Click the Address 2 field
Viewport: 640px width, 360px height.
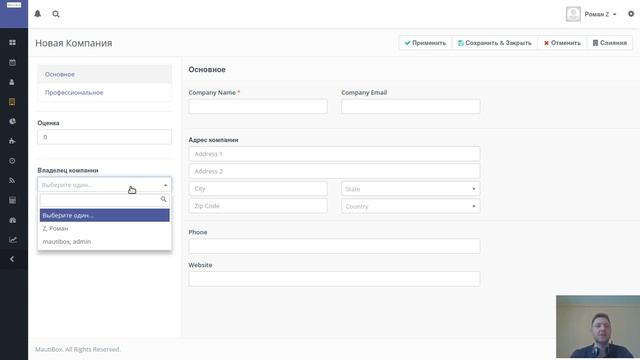(x=334, y=171)
